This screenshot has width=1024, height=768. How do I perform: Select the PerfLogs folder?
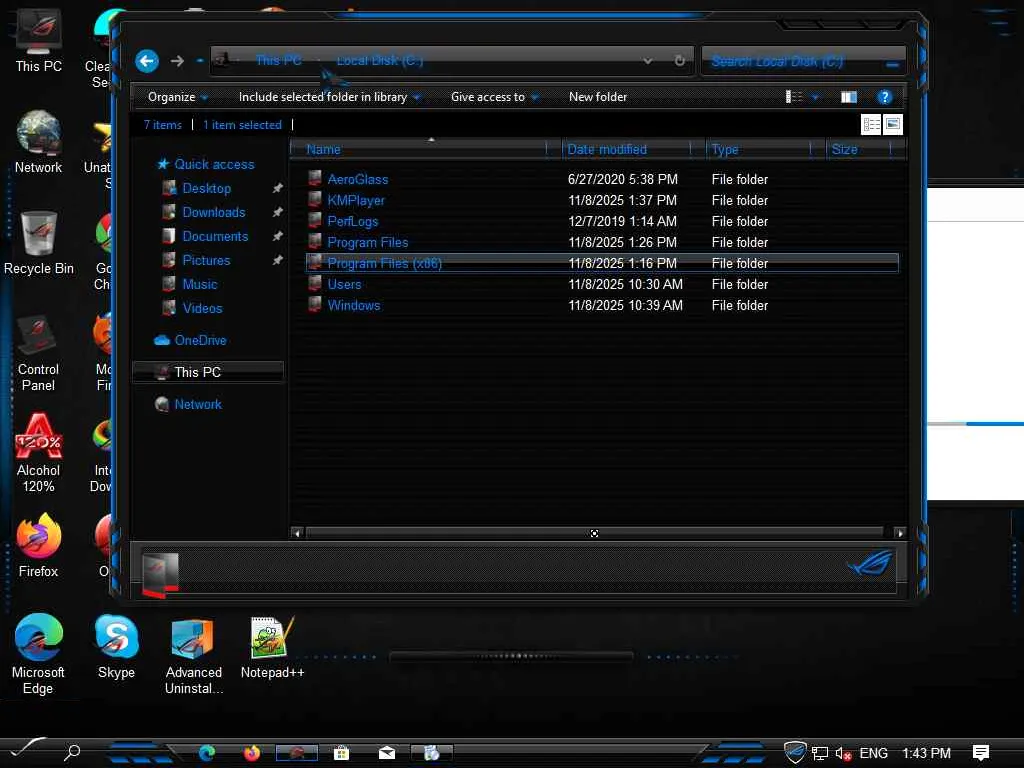tap(353, 221)
